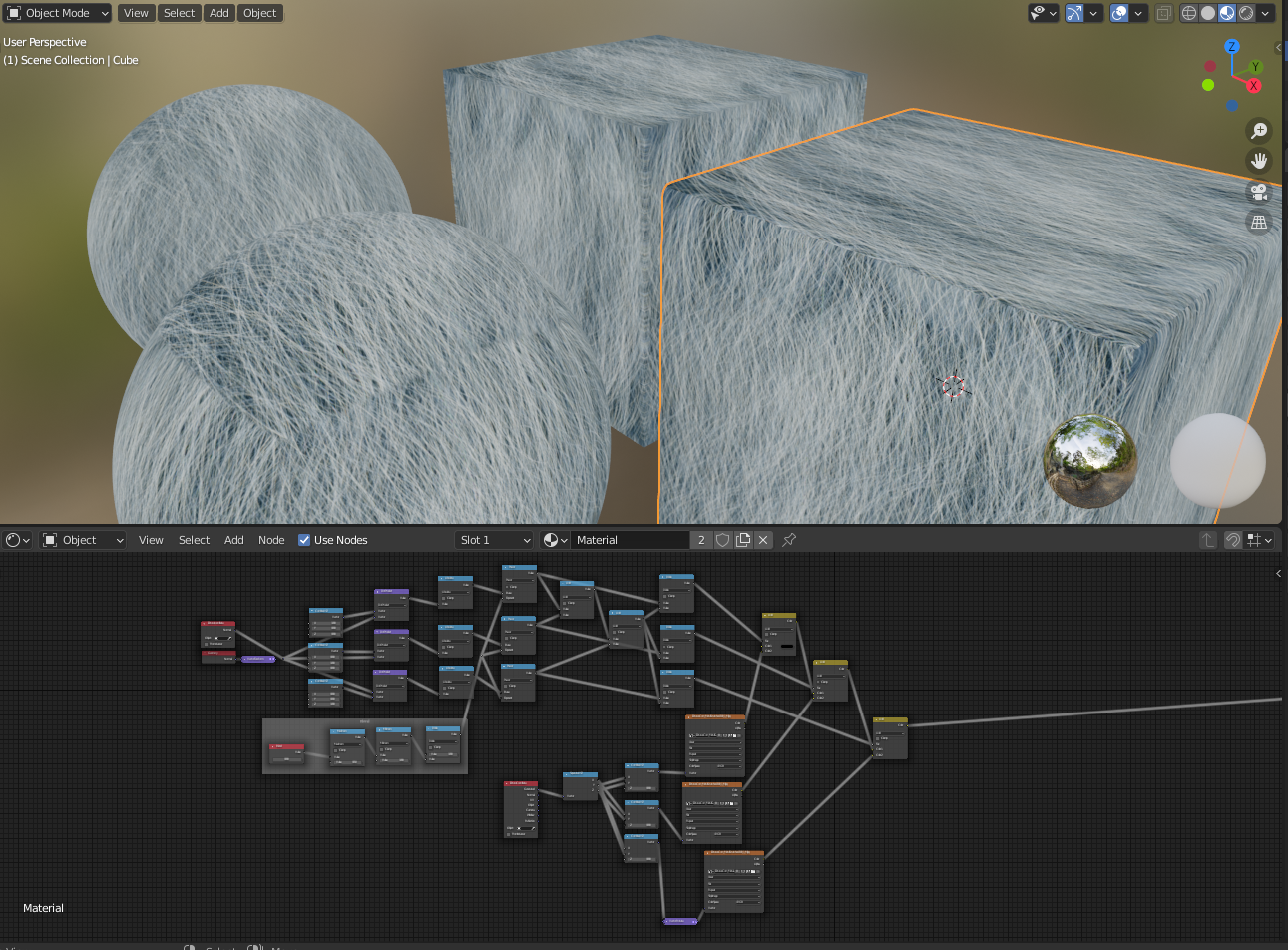This screenshot has height=950, width=1288.
Task: Switch viewport to rendered shading
Action: pyautogui.click(x=1246, y=13)
